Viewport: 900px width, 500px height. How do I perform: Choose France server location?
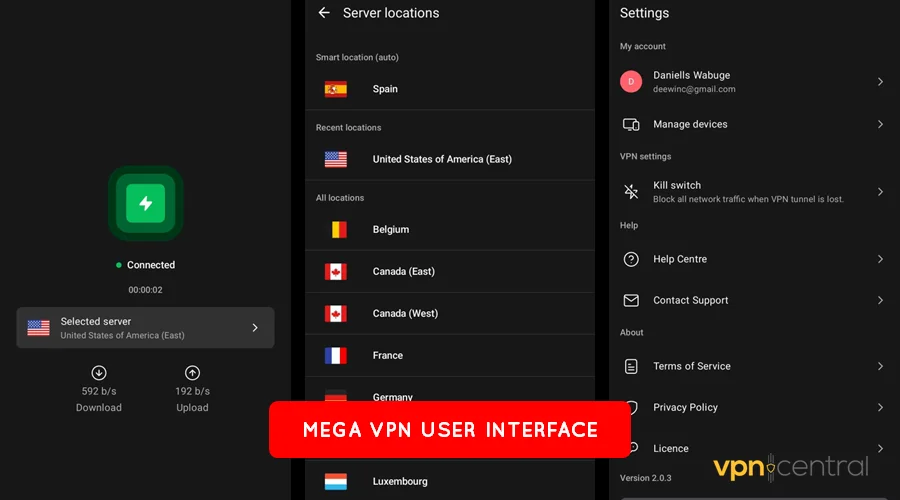pos(450,355)
